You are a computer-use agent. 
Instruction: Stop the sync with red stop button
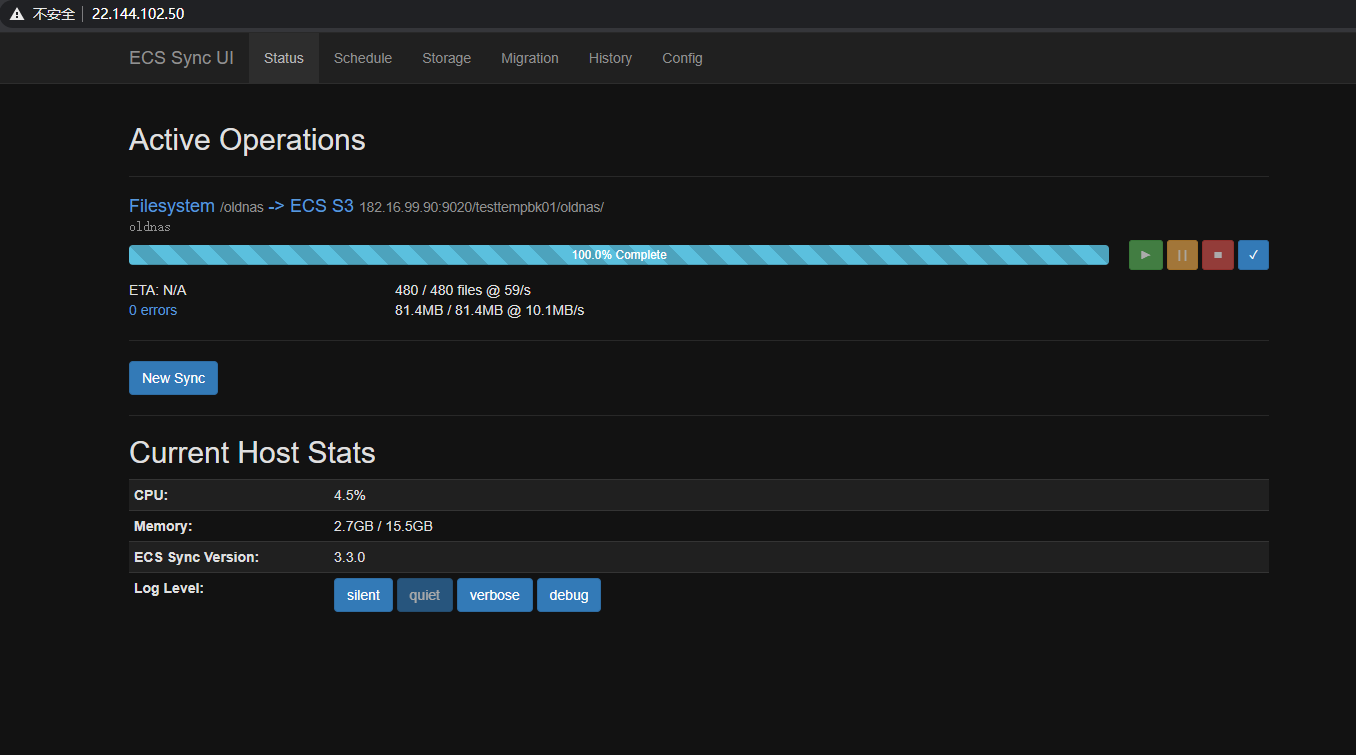(x=1218, y=255)
